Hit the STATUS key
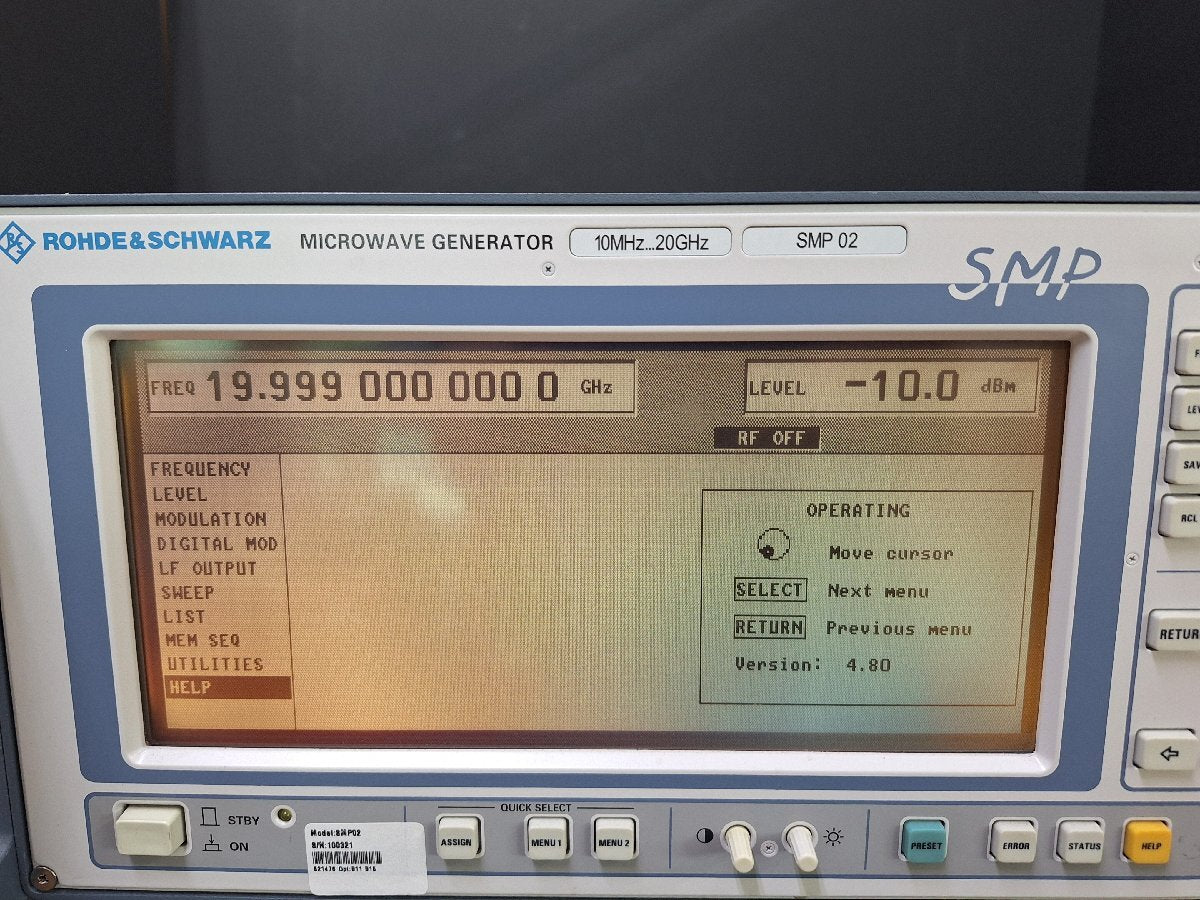 (x=1080, y=841)
